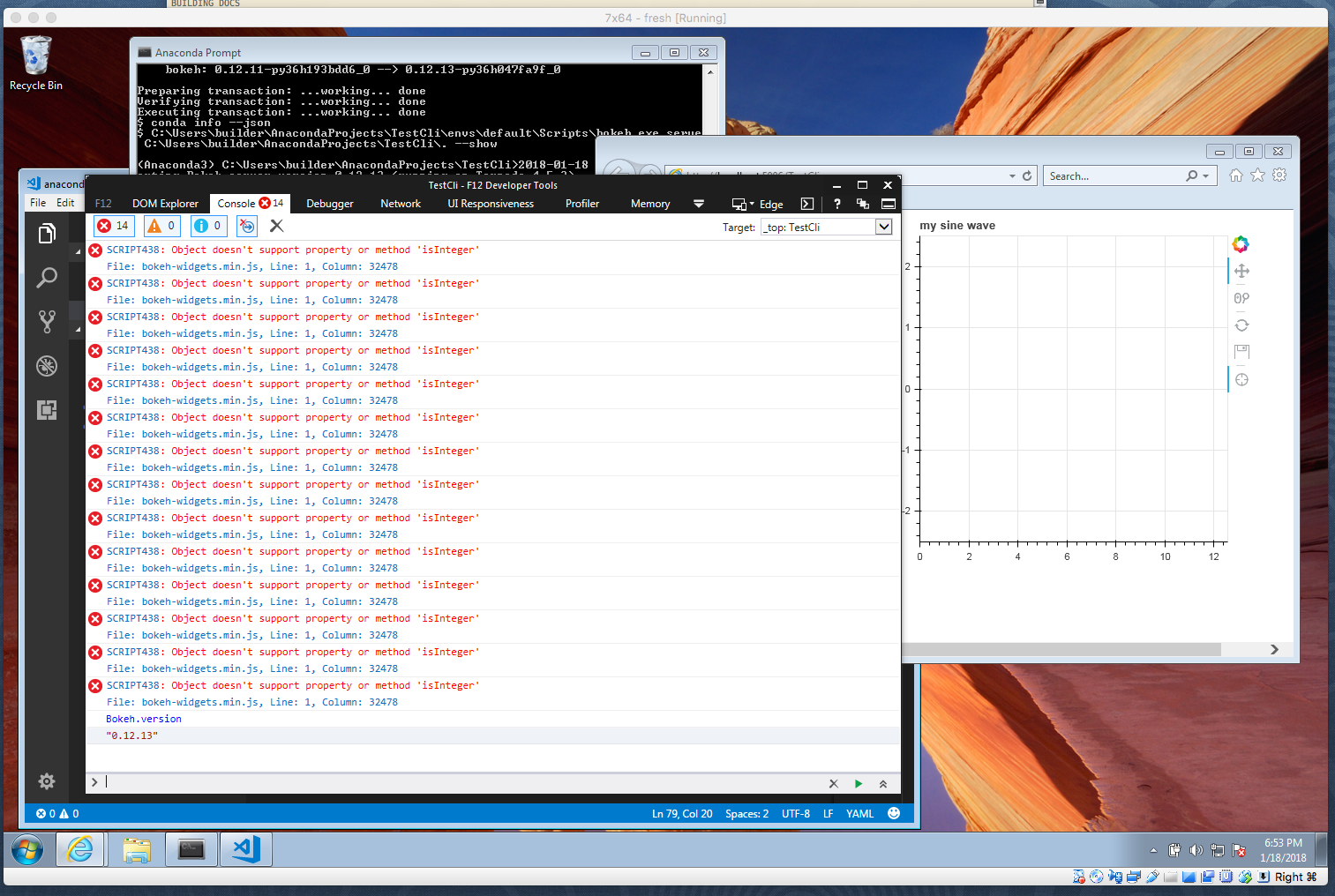Image resolution: width=1335 pixels, height=896 pixels.
Task: Switch to the UI Responsiveness tab
Action: (491, 204)
